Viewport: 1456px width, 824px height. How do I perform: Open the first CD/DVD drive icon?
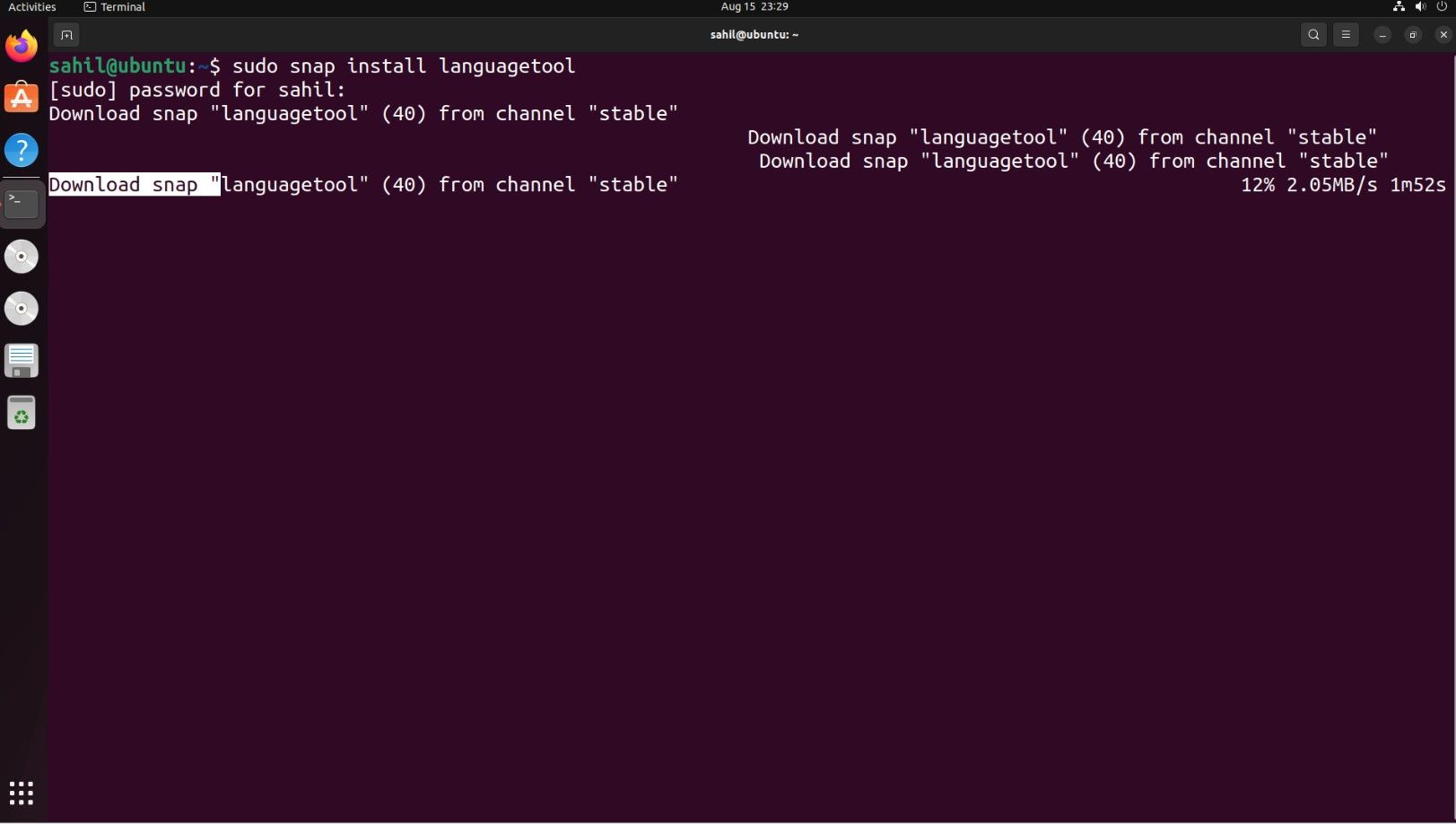coord(22,256)
